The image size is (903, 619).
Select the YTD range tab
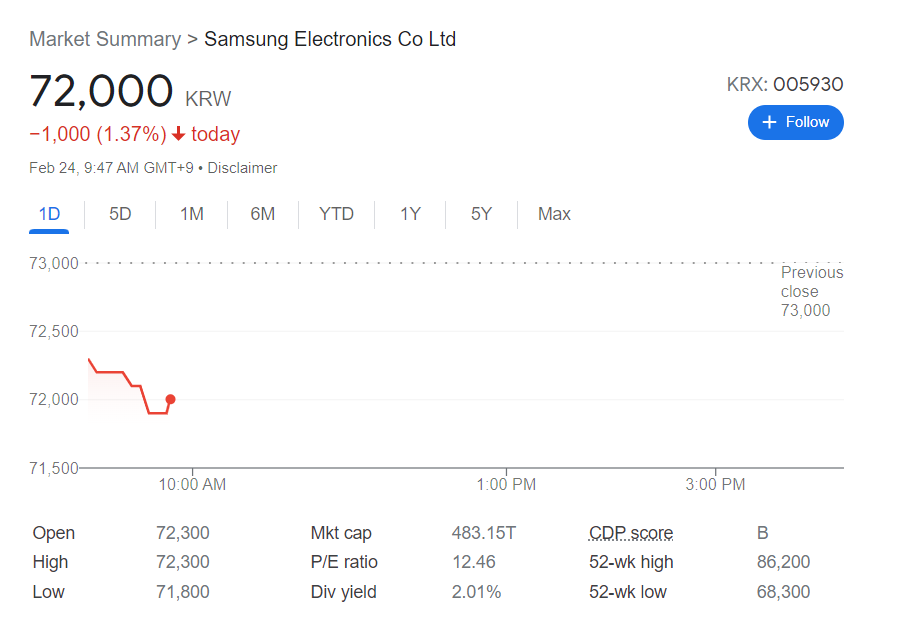tap(336, 214)
